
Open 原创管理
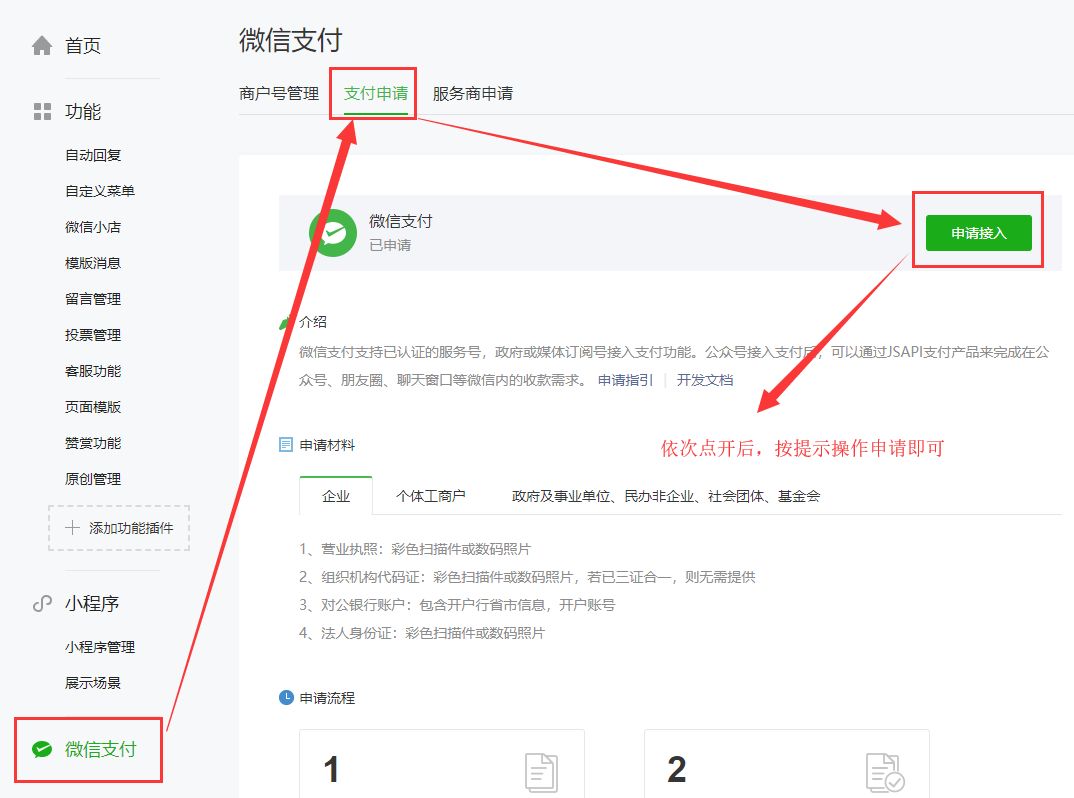pyautogui.click(x=93, y=479)
